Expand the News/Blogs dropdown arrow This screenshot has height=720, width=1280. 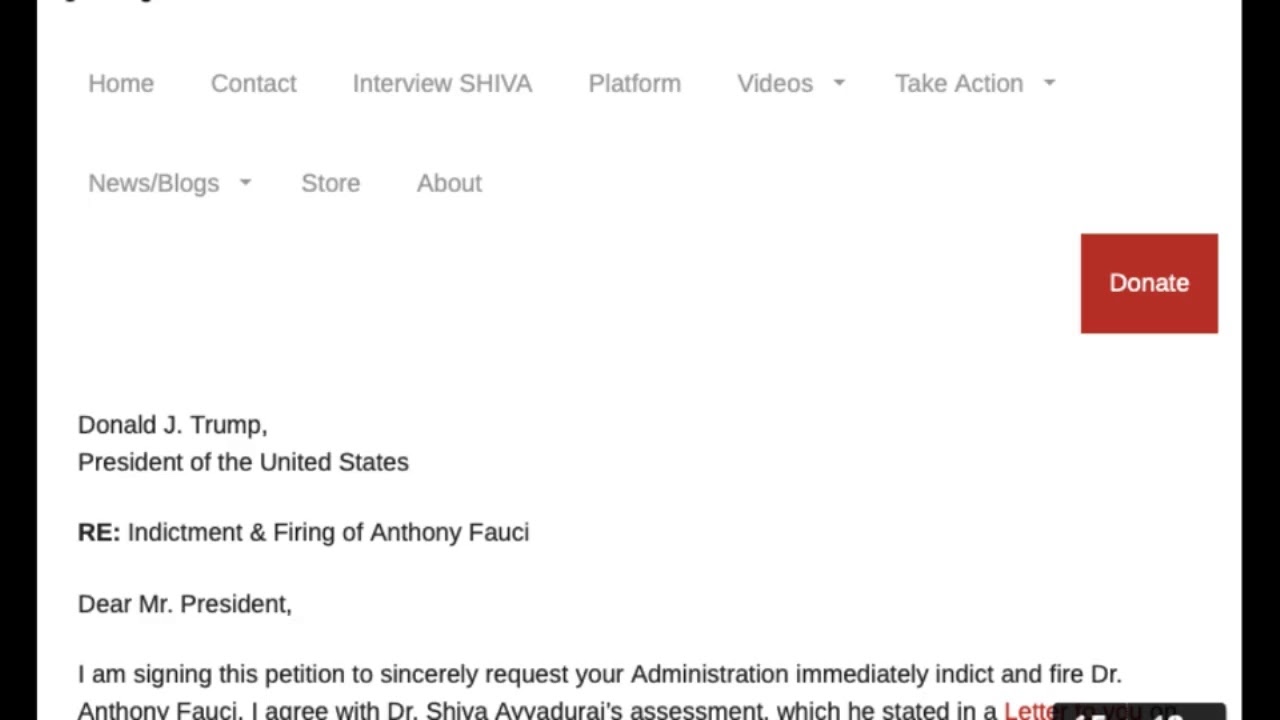point(245,182)
